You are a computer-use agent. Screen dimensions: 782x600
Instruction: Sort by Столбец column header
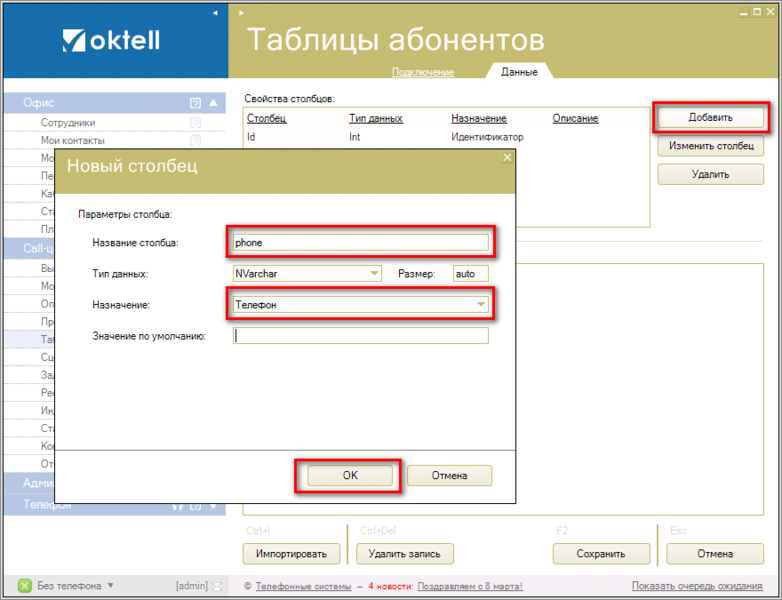[267, 118]
